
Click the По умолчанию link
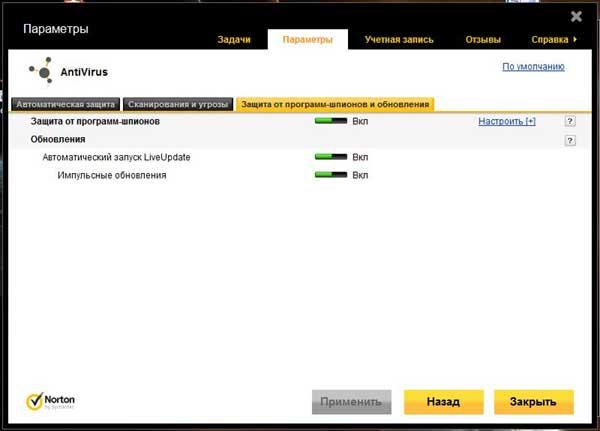click(x=533, y=67)
